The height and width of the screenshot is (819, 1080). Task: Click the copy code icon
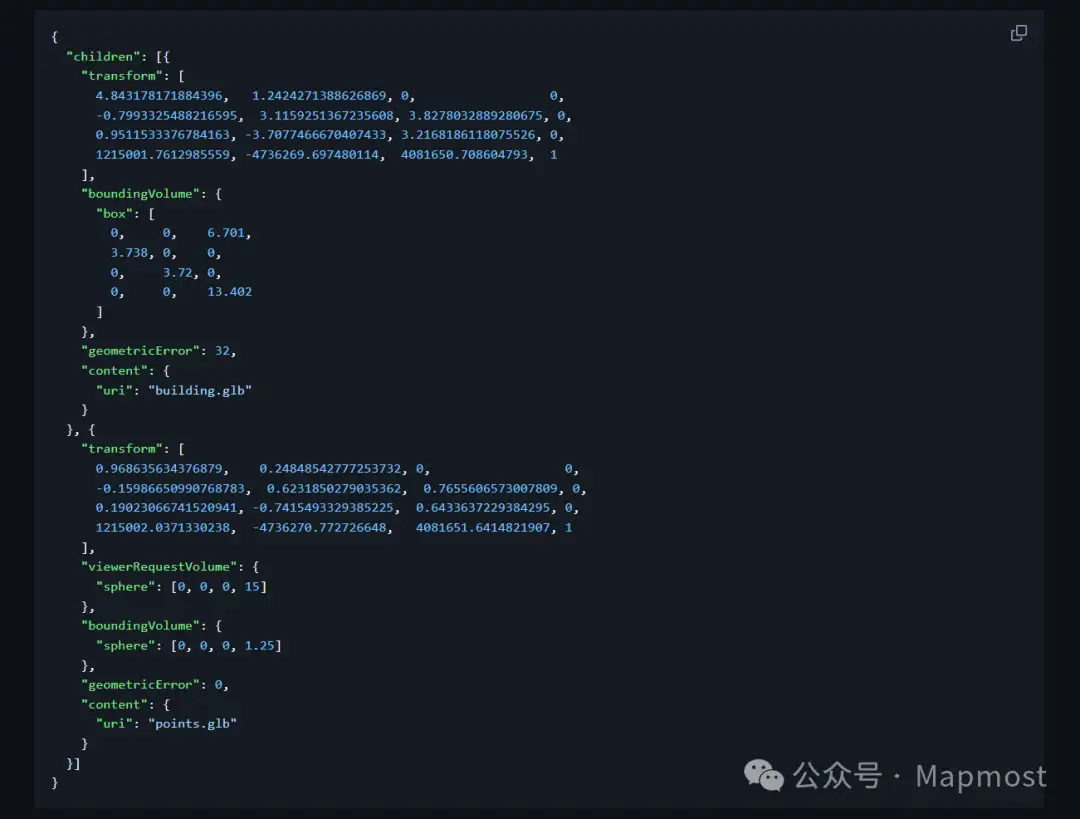(1019, 33)
